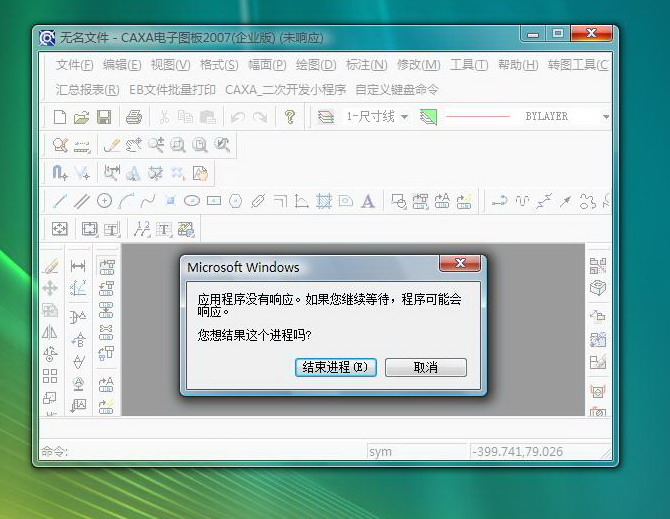Click the red BYLAYER line style preview
Viewport: 670px width, 519px height.
click(x=478, y=116)
